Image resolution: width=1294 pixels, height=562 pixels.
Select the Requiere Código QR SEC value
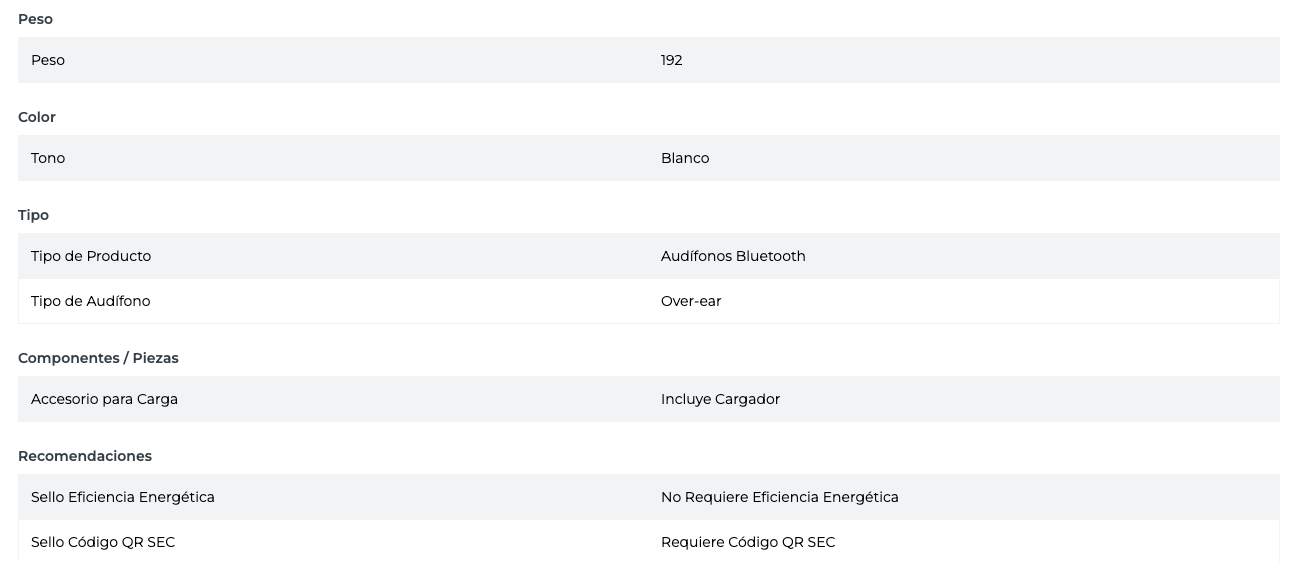(x=748, y=542)
